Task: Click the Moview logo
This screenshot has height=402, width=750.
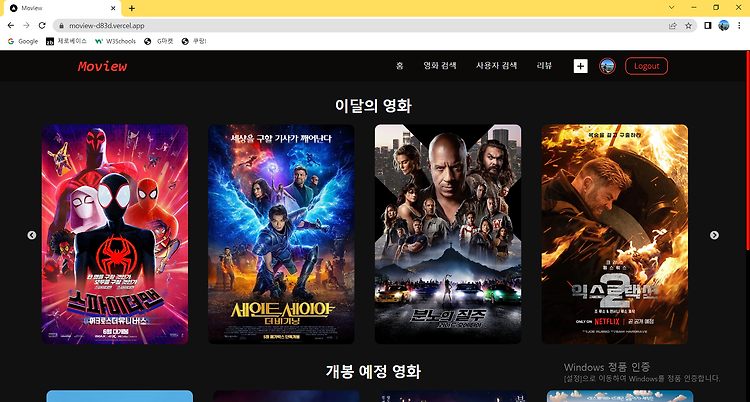Action: (x=102, y=67)
